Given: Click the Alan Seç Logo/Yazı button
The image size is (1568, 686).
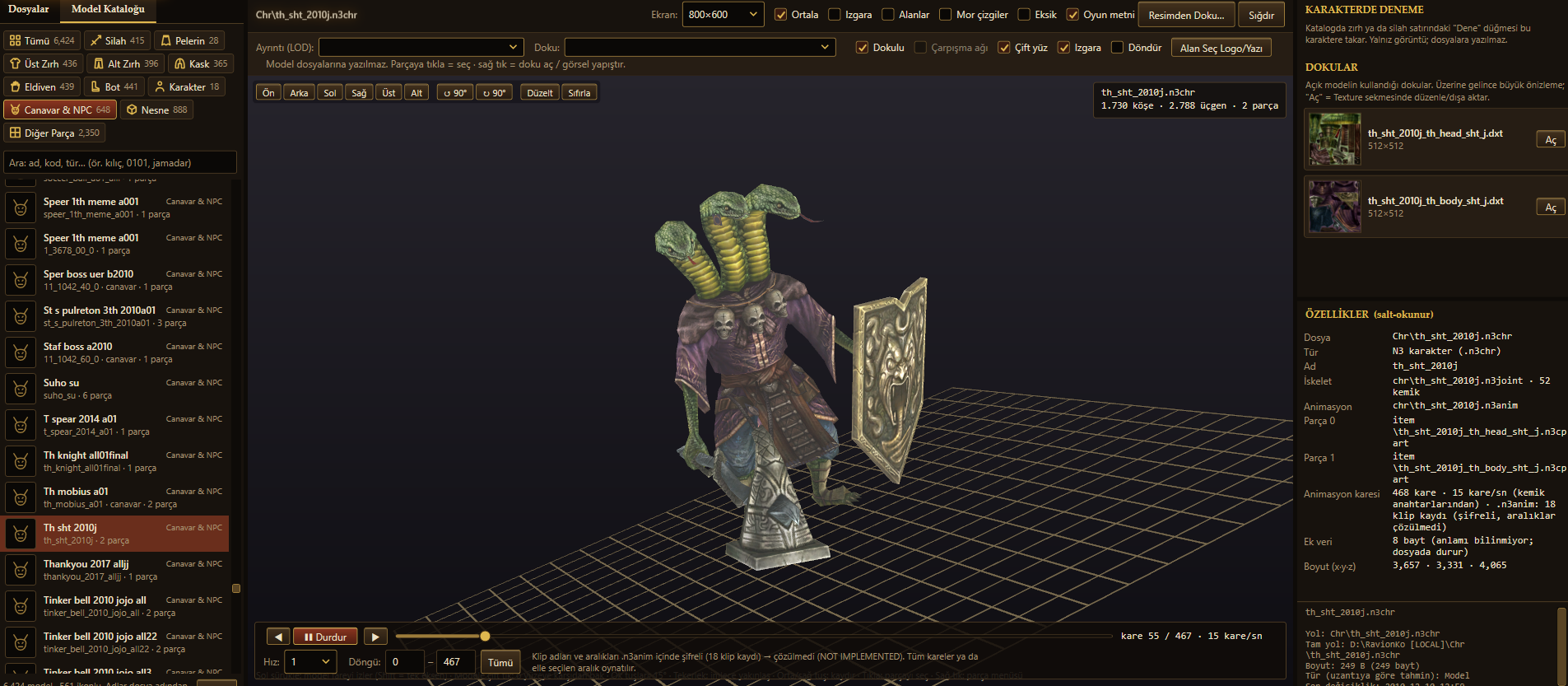Looking at the screenshot, I should (1221, 49).
